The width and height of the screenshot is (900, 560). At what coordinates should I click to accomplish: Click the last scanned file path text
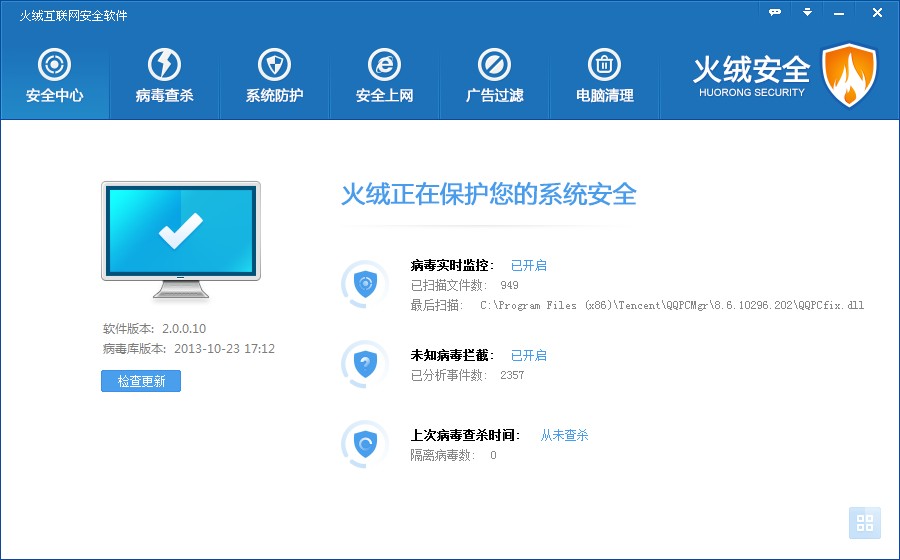click(672, 305)
